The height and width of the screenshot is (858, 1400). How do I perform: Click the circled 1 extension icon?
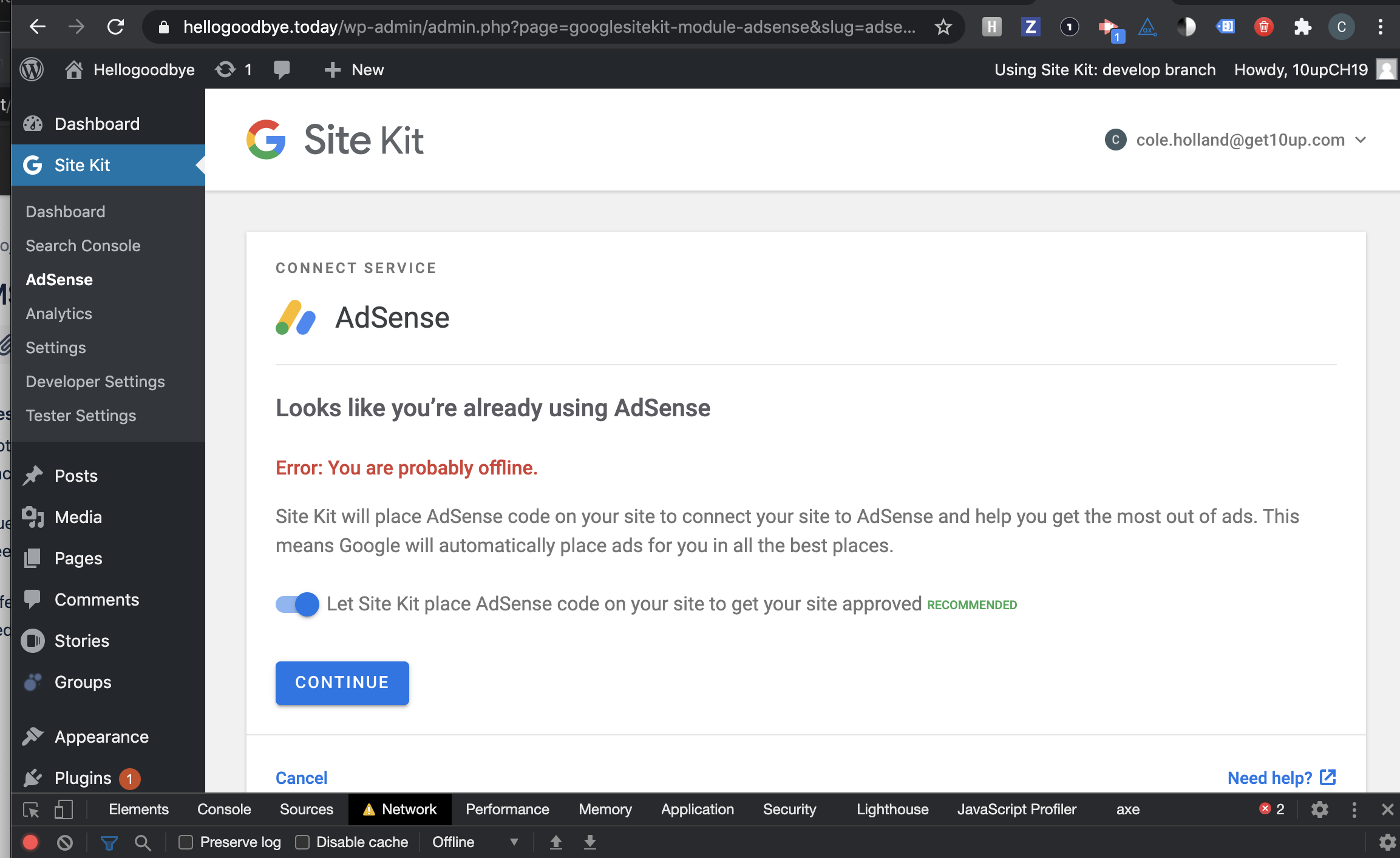1069,27
